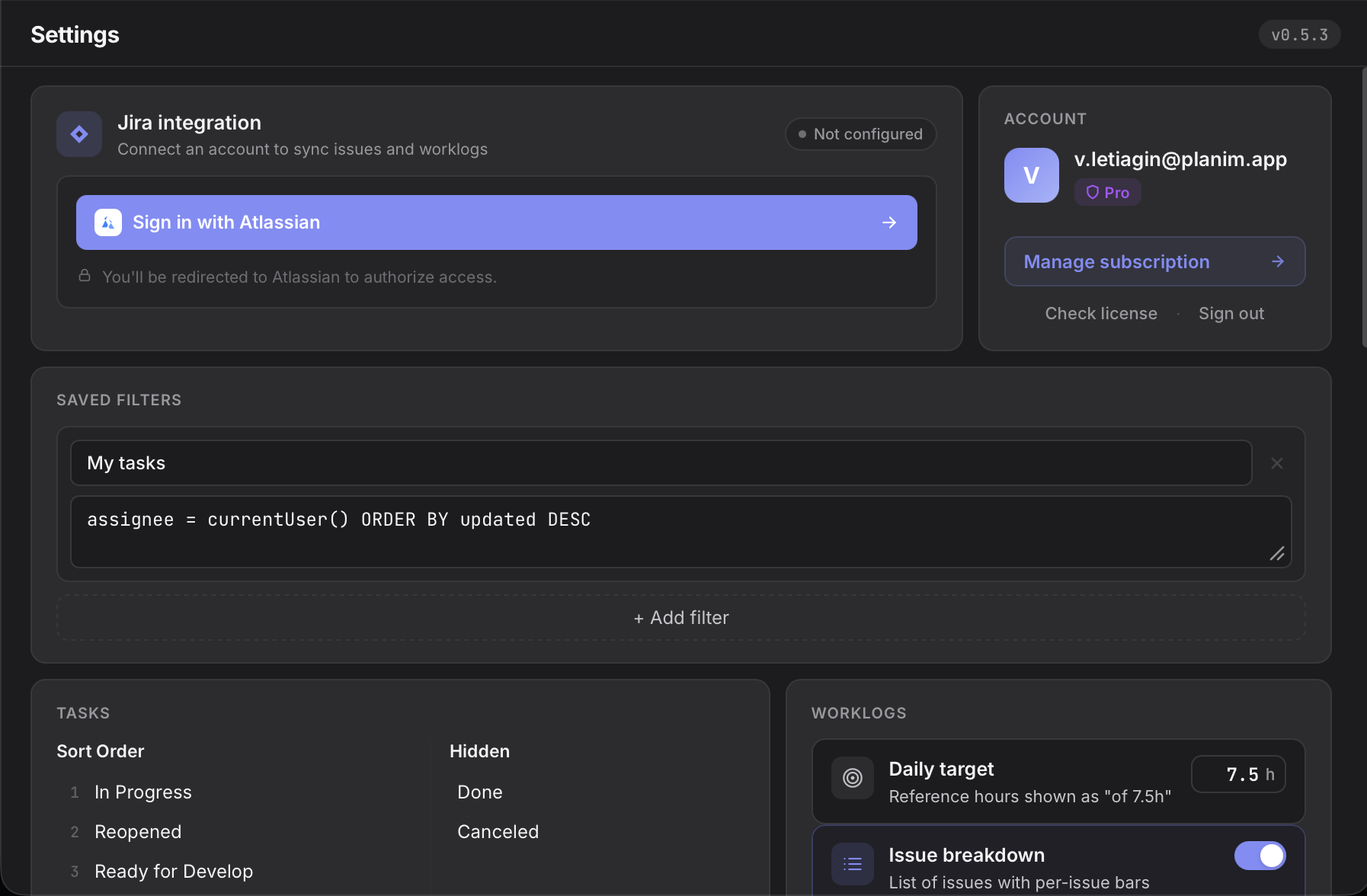This screenshot has height=896, width=1367.
Task: Sign in with Atlassian
Action: coord(497,222)
